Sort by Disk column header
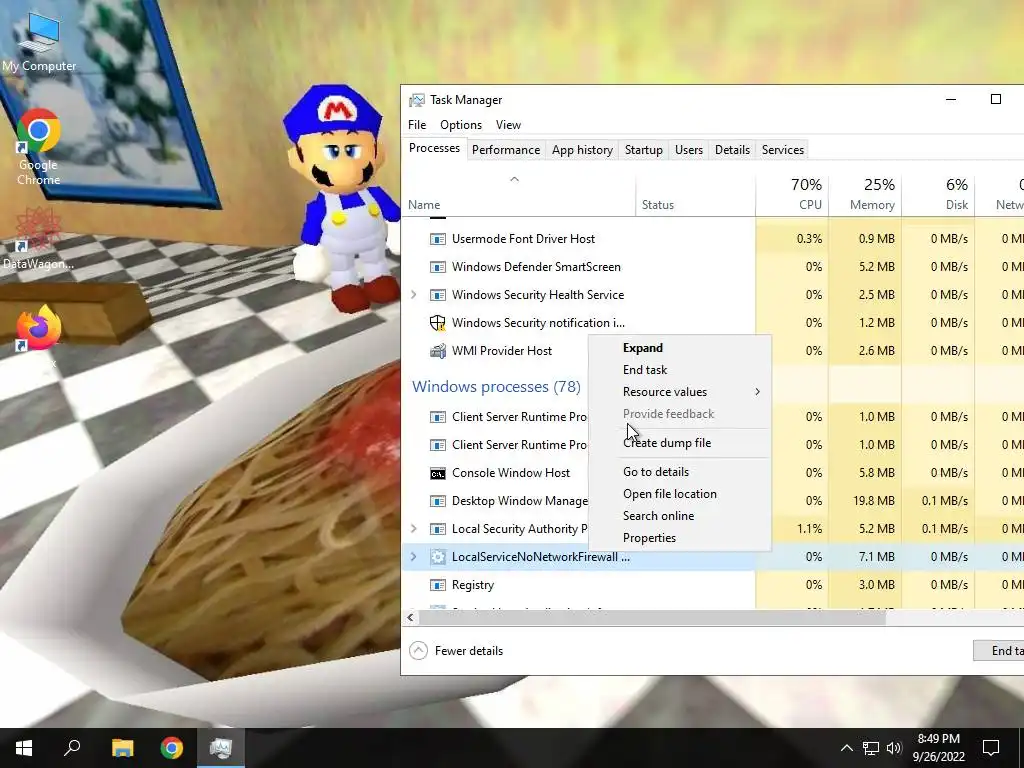The height and width of the screenshot is (768, 1024). click(x=938, y=195)
